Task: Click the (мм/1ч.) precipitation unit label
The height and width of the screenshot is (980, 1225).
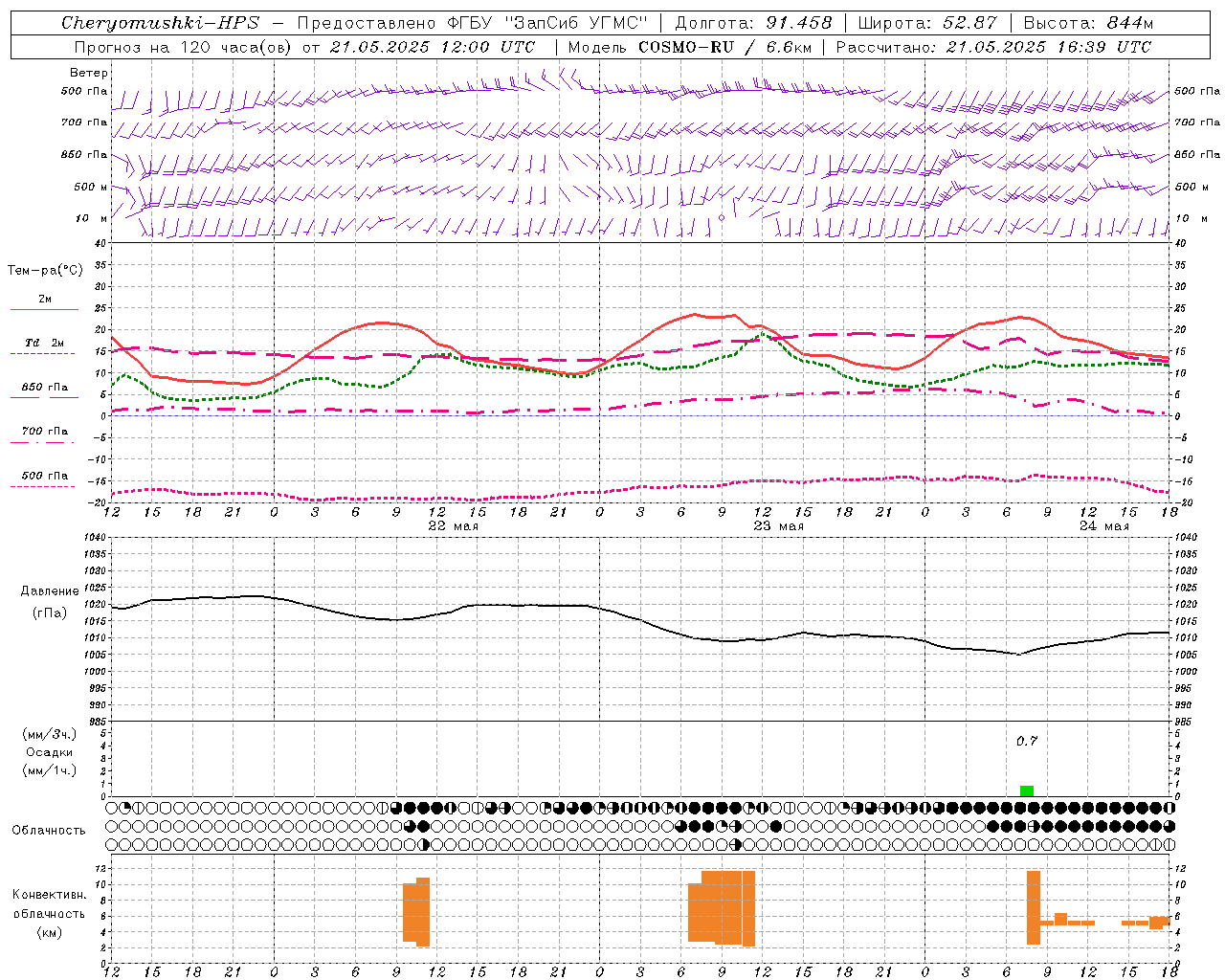Action: (50, 770)
